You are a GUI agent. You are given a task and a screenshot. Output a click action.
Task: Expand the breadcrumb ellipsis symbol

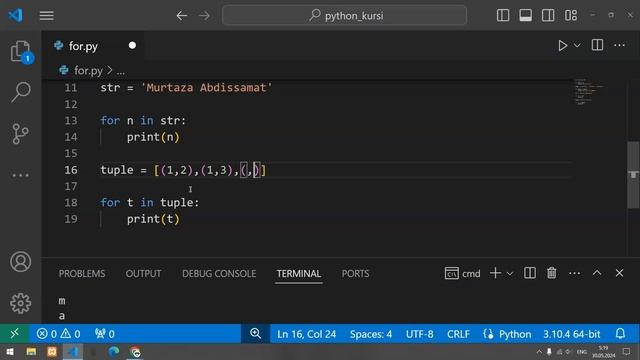(x=121, y=71)
